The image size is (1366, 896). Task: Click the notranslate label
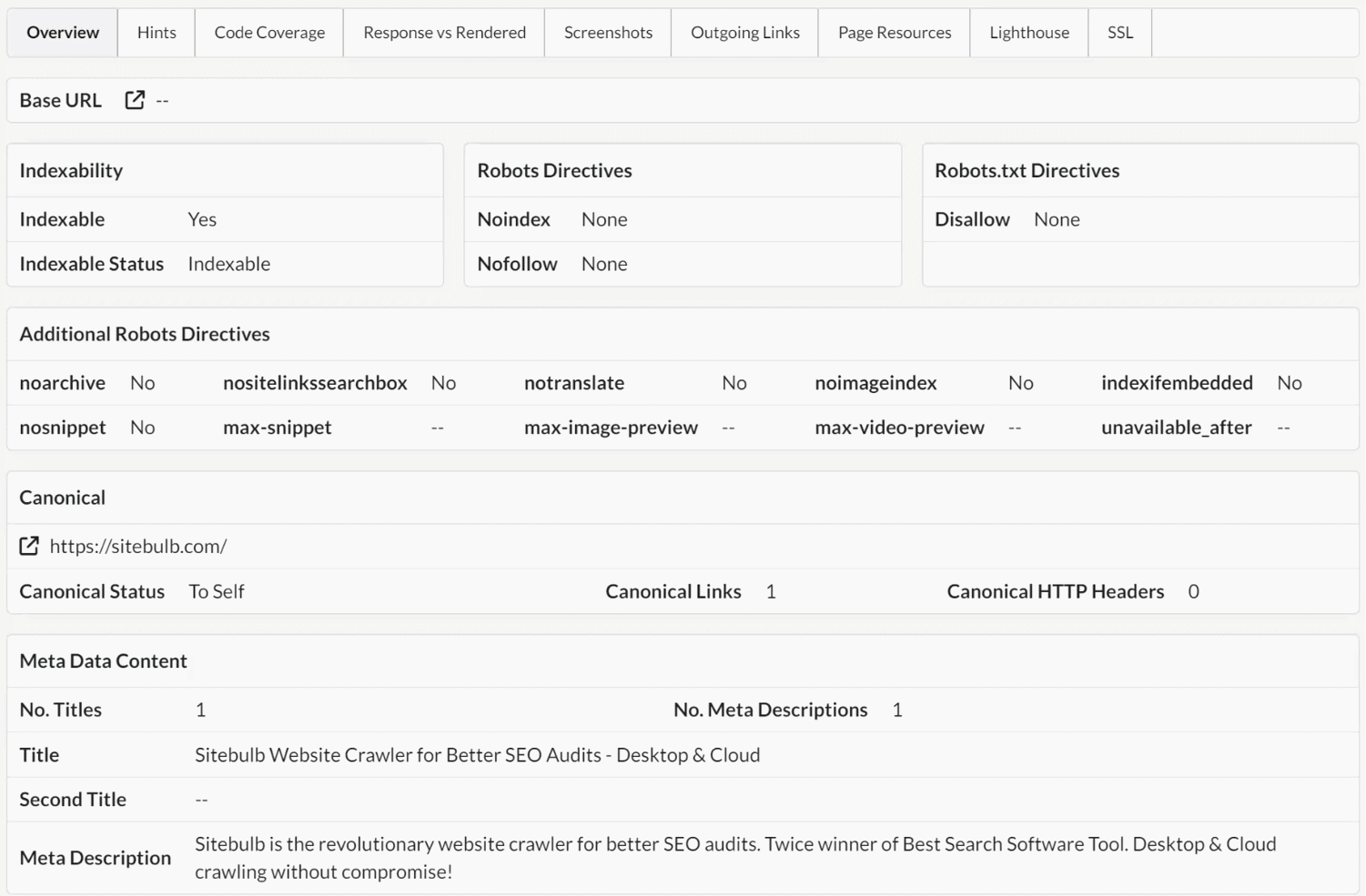pos(574,383)
